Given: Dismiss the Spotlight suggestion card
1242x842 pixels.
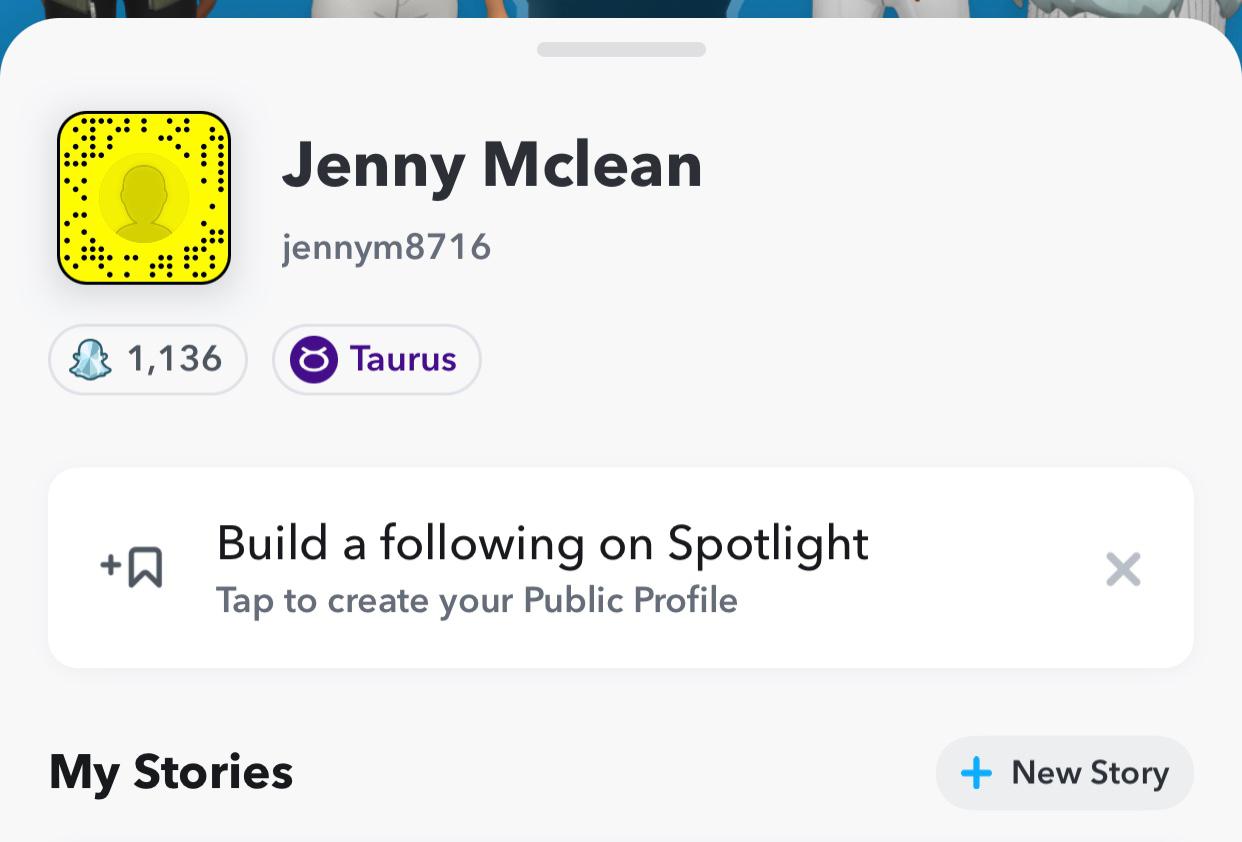Looking at the screenshot, I should click(1123, 570).
